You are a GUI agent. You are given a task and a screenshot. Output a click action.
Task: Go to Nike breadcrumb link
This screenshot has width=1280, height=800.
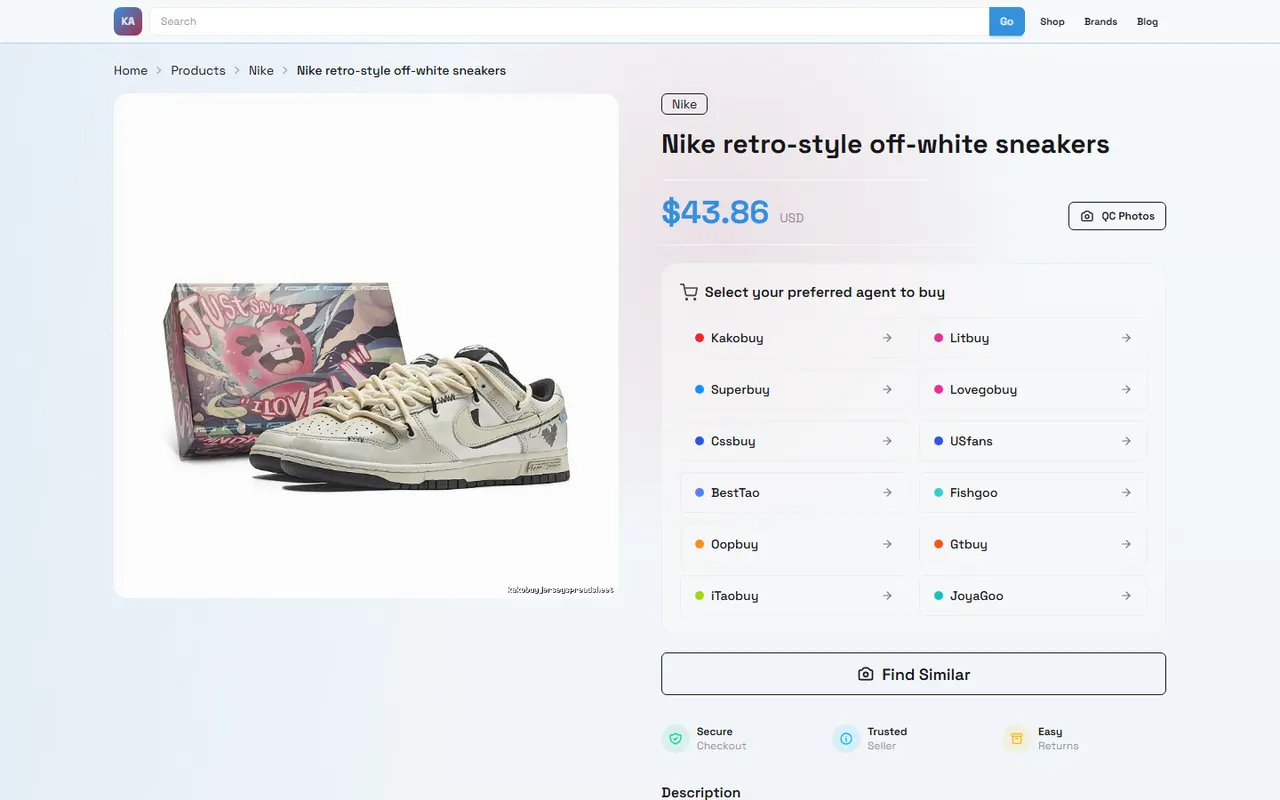tap(261, 71)
